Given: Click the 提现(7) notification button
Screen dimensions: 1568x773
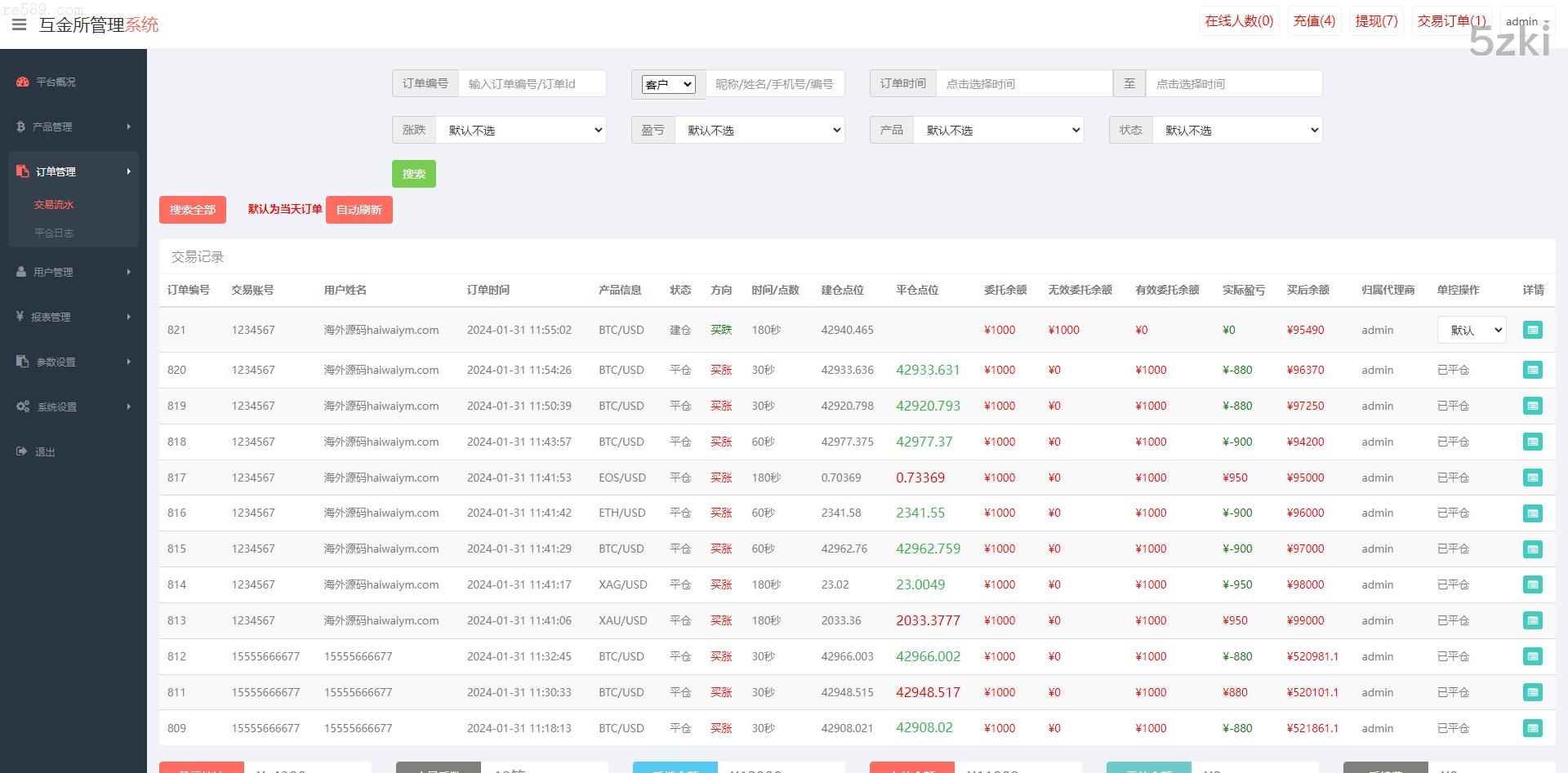Looking at the screenshot, I should 1376,21.
